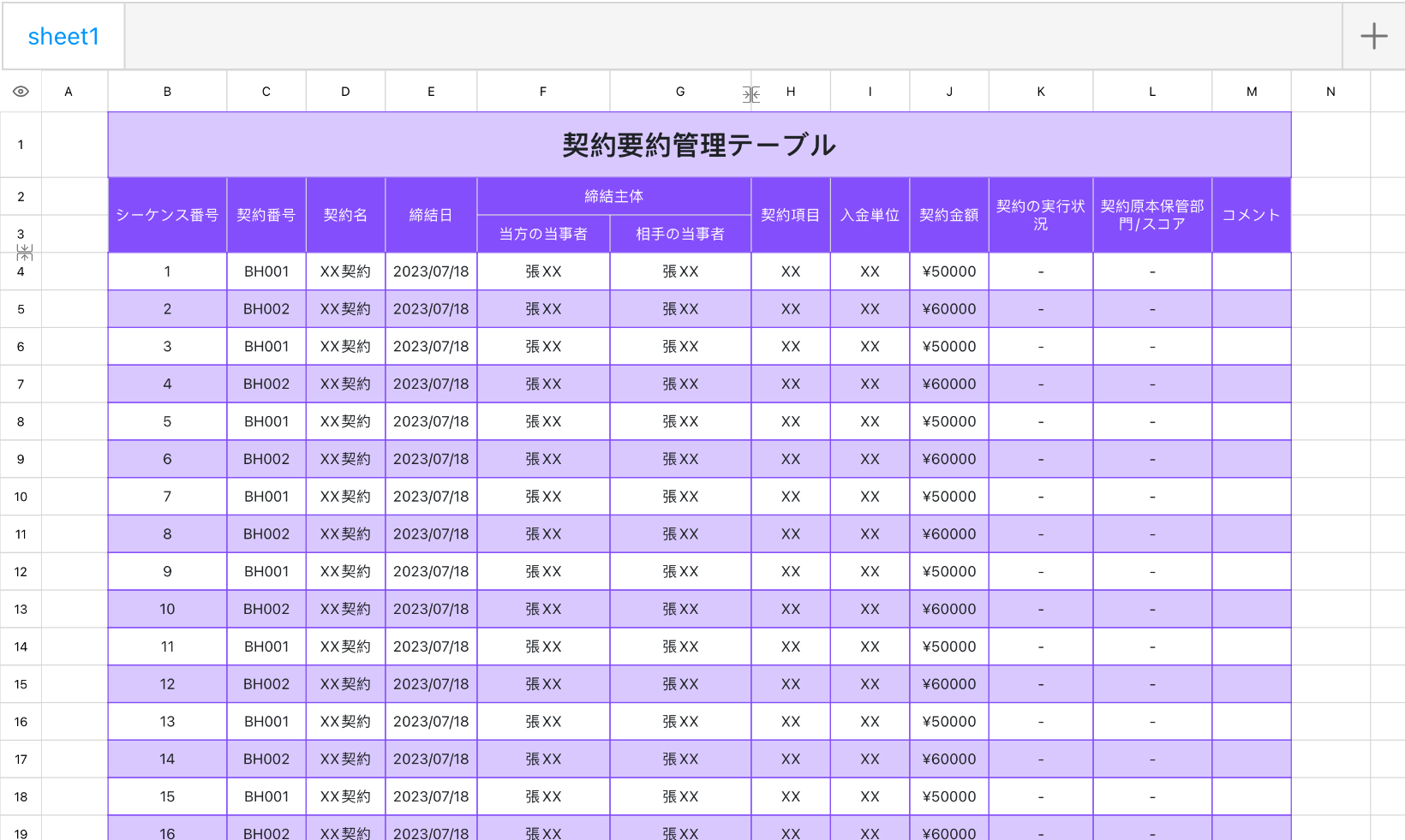
Task: Click sequence number 14 cell
Action: (167, 759)
